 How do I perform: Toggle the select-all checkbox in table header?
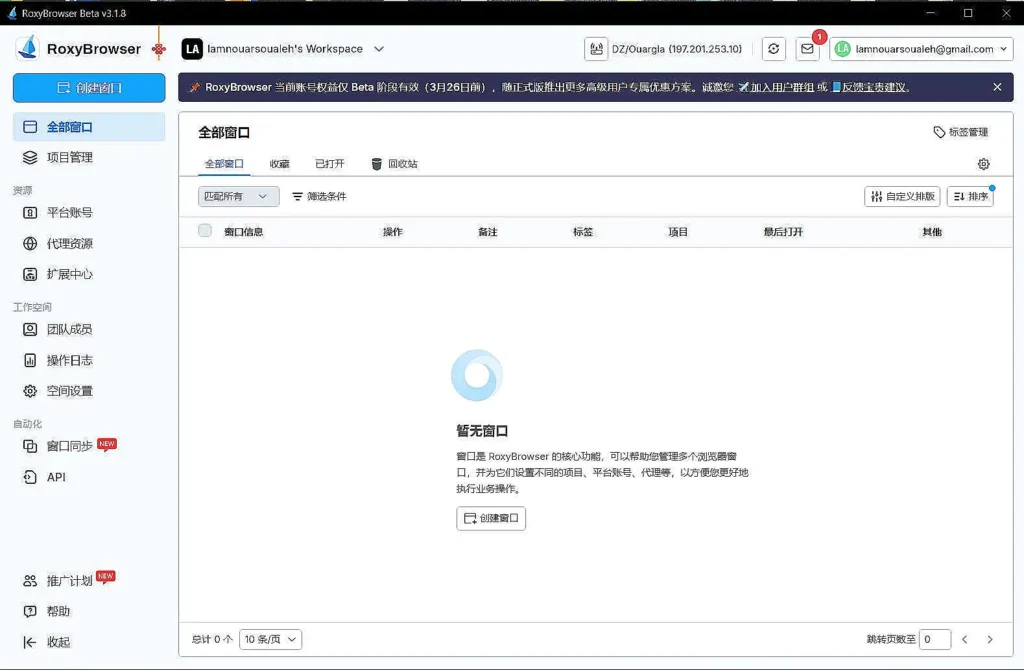click(x=205, y=231)
